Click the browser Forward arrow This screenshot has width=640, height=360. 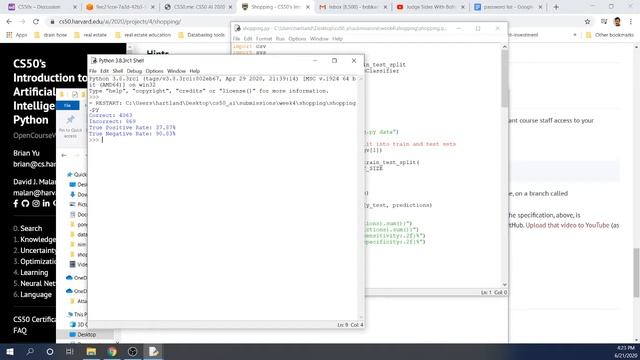tap(22, 21)
